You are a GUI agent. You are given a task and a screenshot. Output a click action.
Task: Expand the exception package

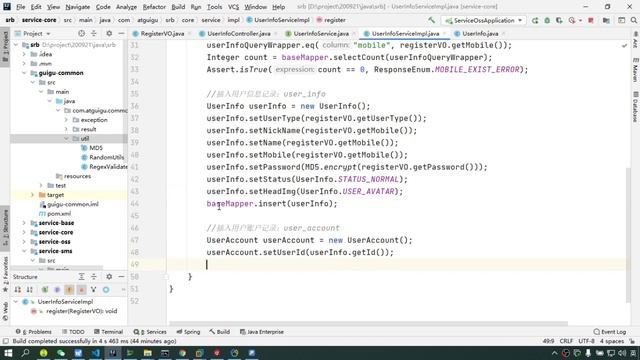[66, 120]
